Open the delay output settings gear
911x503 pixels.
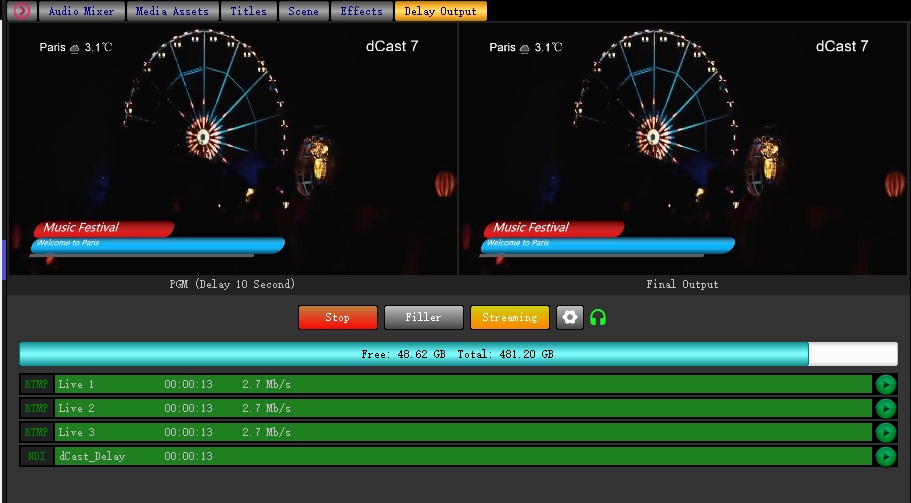tap(570, 317)
